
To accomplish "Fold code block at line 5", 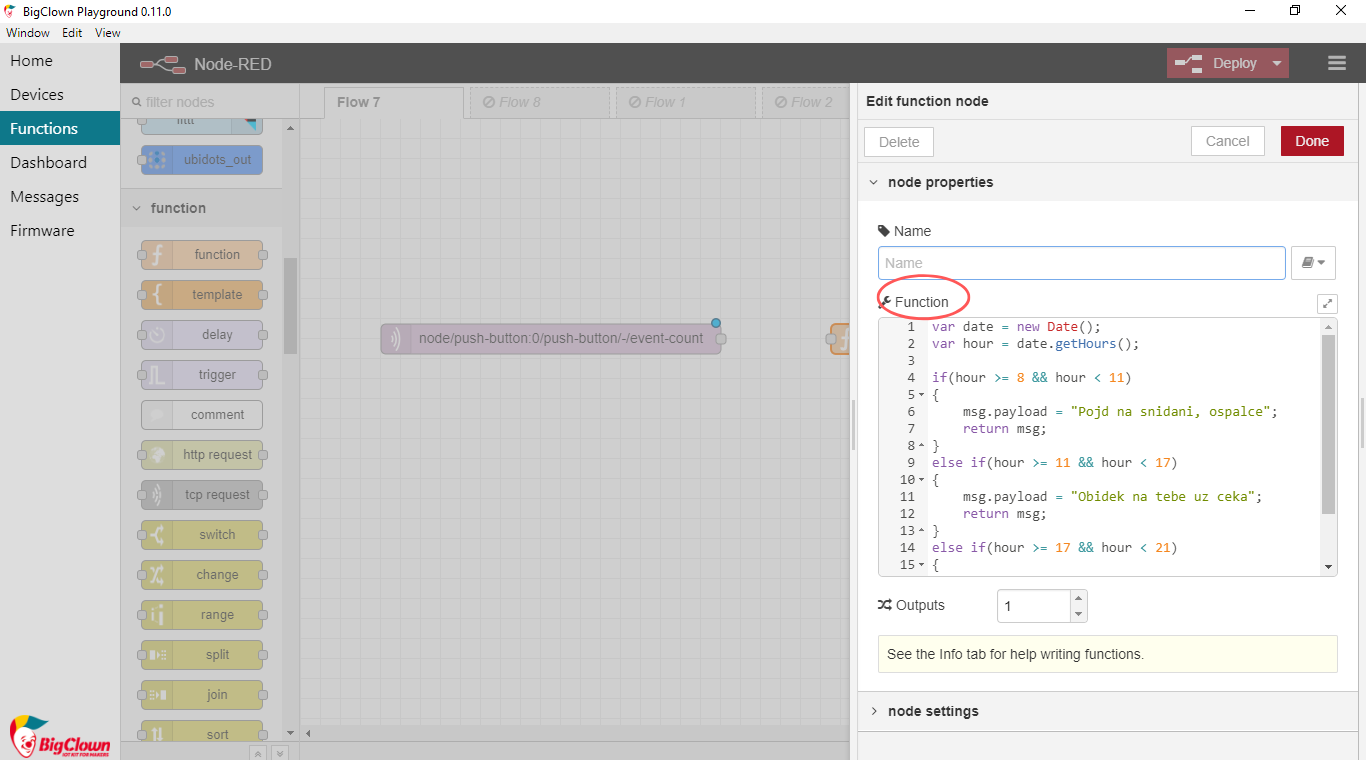I will (921, 395).
